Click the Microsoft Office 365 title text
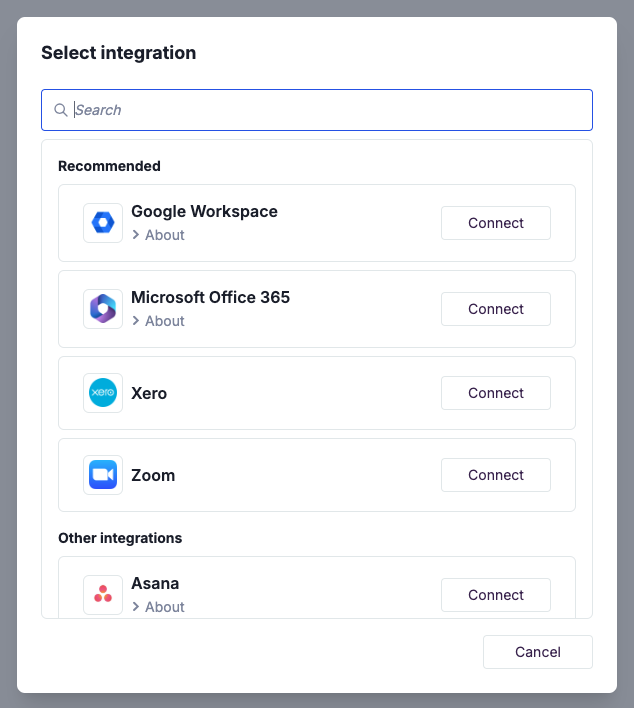Image resolution: width=634 pixels, height=708 pixels. click(210, 298)
